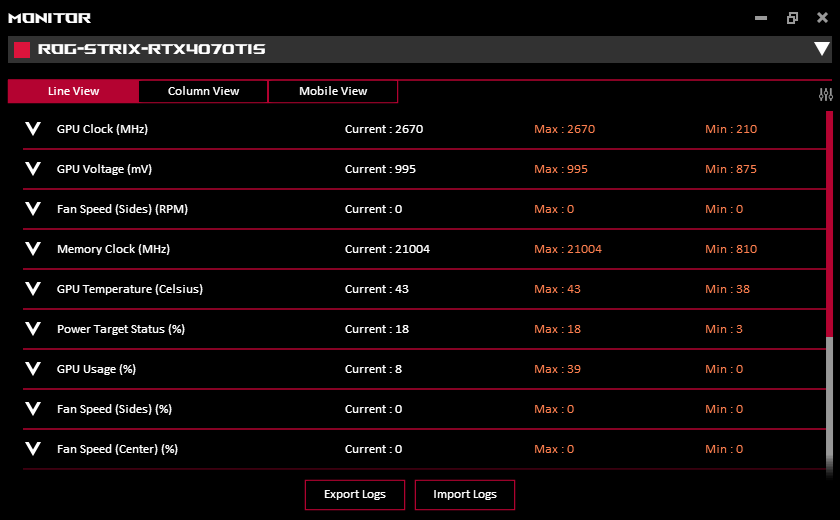Open the monitor settings sliders icon
Viewport: 840px width, 520px height.
tap(826, 95)
